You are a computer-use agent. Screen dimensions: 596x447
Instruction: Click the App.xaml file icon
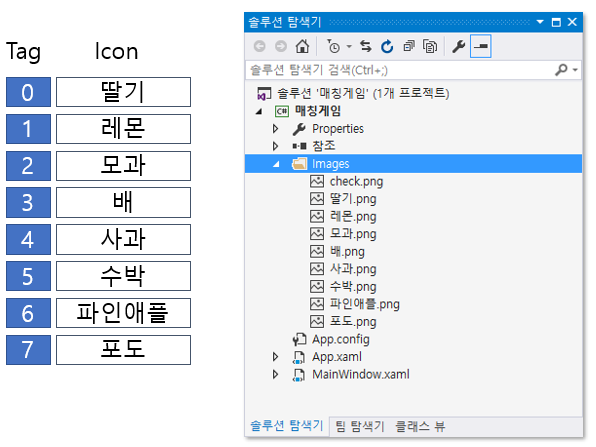pyautogui.click(x=299, y=357)
